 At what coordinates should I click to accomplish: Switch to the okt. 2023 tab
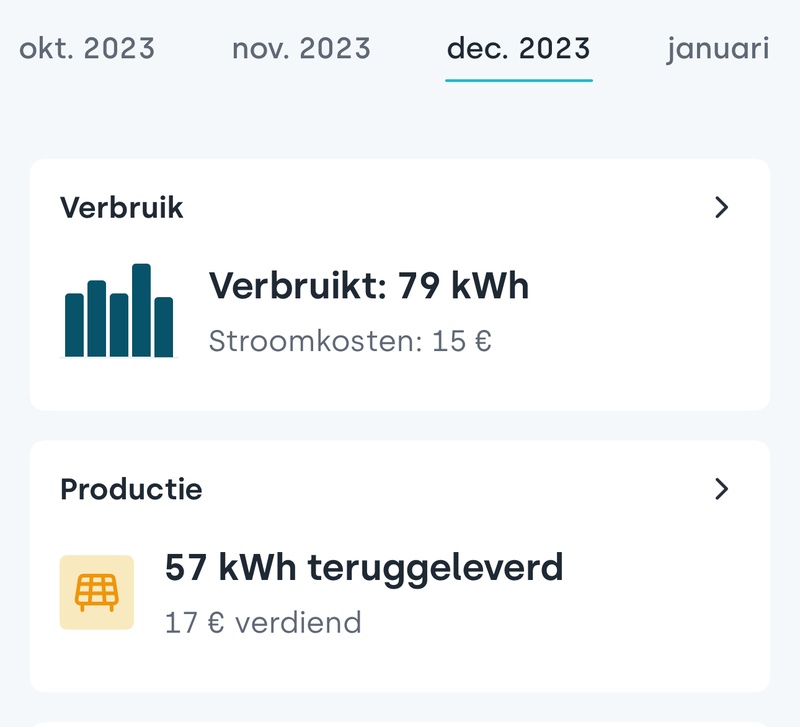click(87, 48)
